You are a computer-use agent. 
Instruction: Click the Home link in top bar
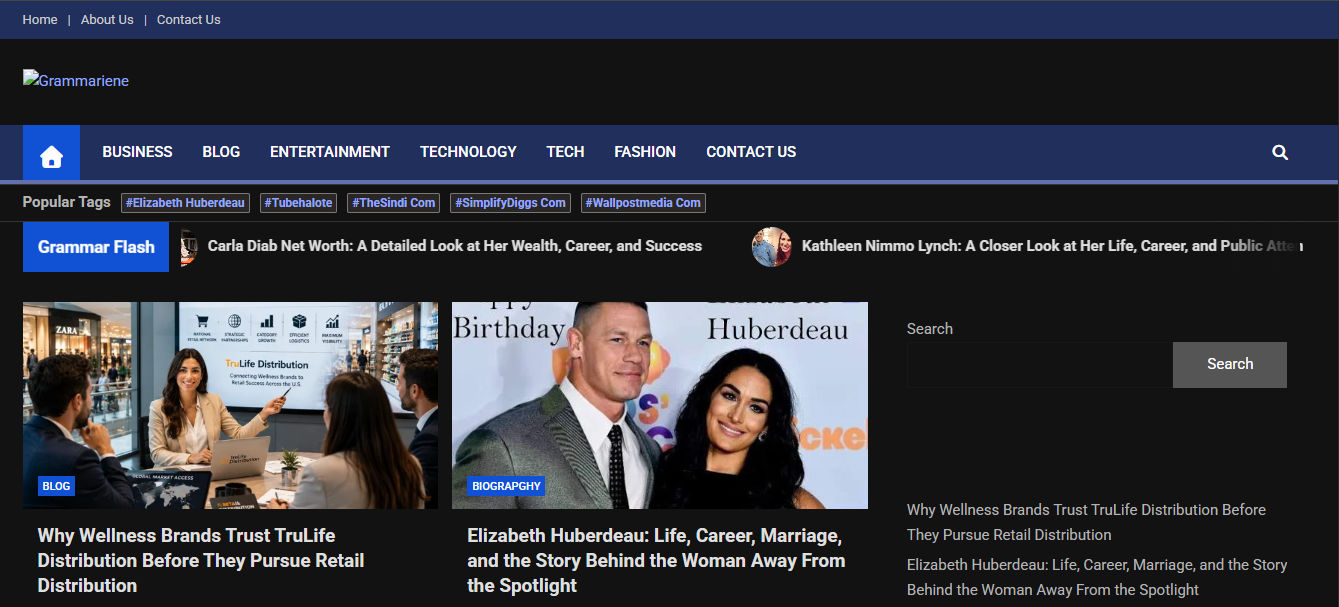[x=40, y=20]
